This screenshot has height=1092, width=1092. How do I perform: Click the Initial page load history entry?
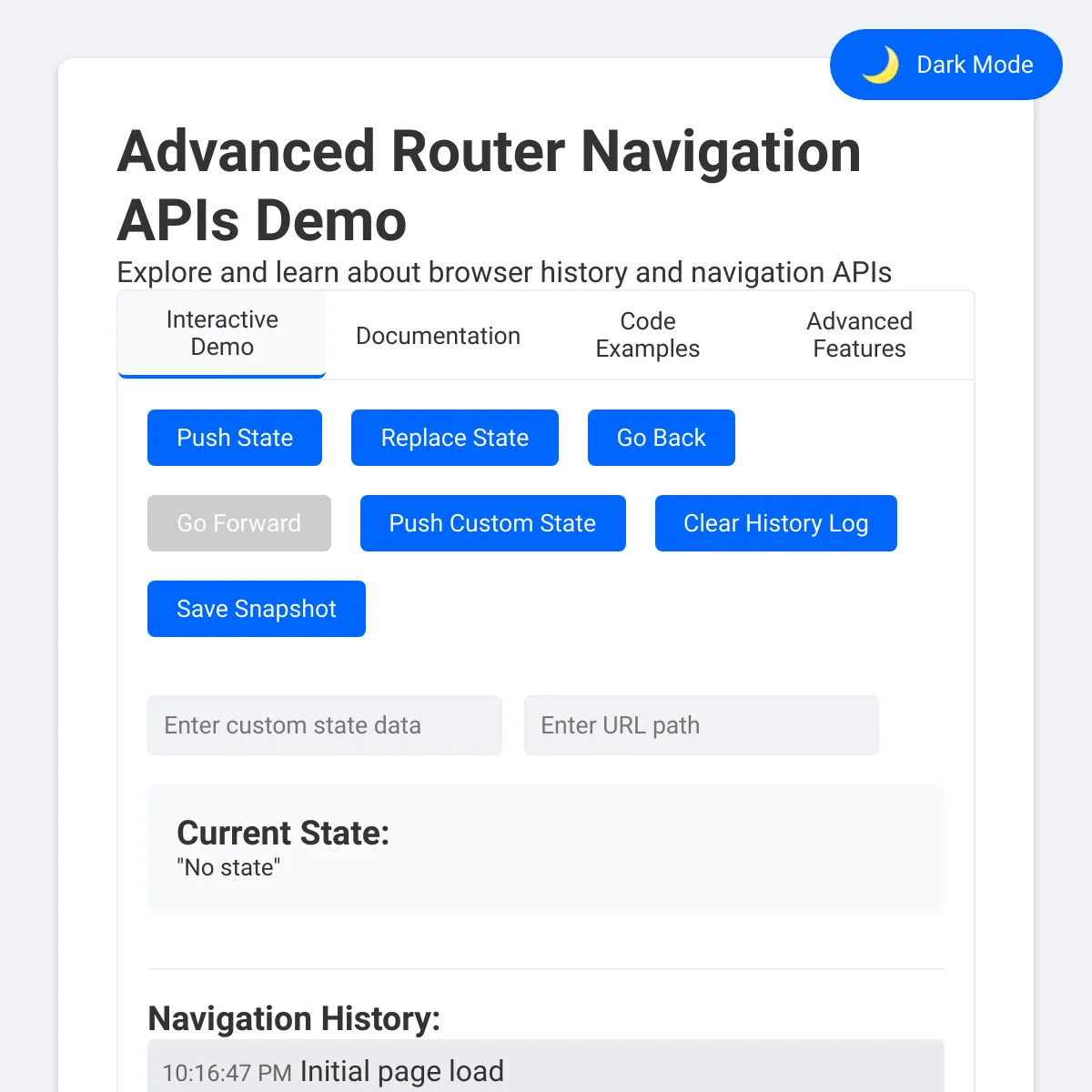coord(400,1070)
